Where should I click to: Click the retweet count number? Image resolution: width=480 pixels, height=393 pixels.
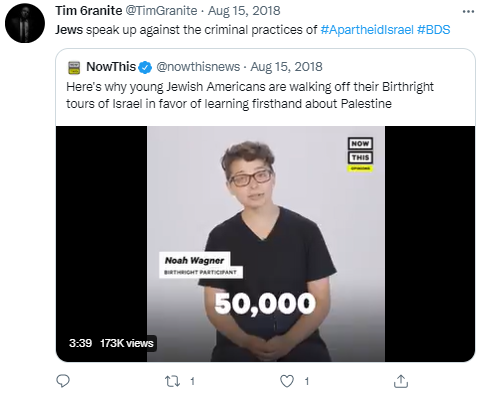(192, 381)
